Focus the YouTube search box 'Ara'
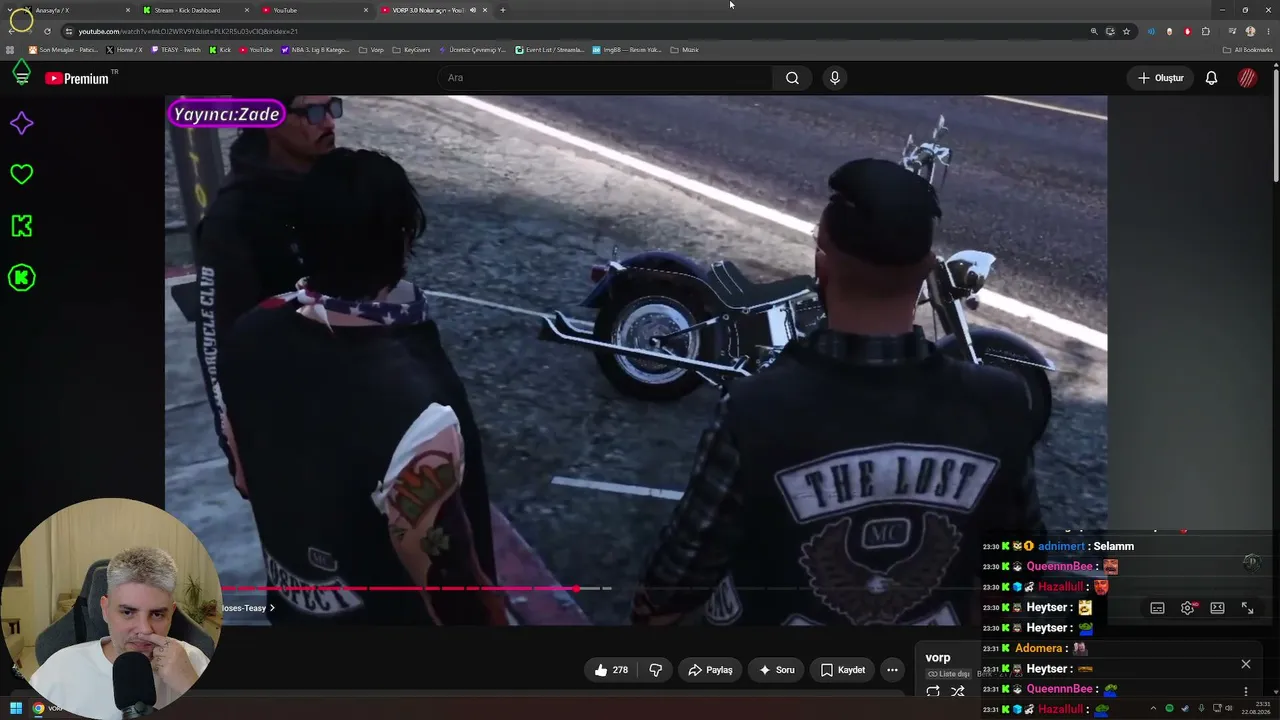The image size is (1280, 720). tap(604, 78)
